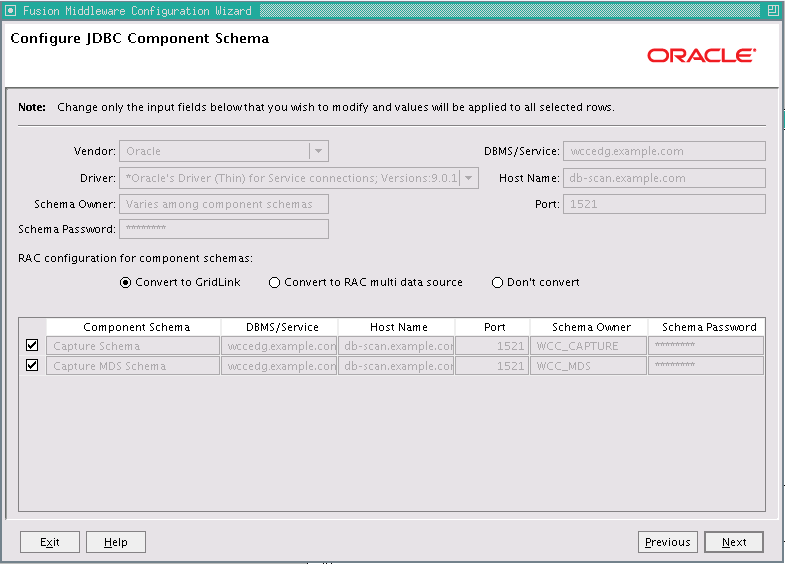Click the Oracle logo
This screenshot has height=564, width=785.
pyautogui.click(x=701, y=55)
